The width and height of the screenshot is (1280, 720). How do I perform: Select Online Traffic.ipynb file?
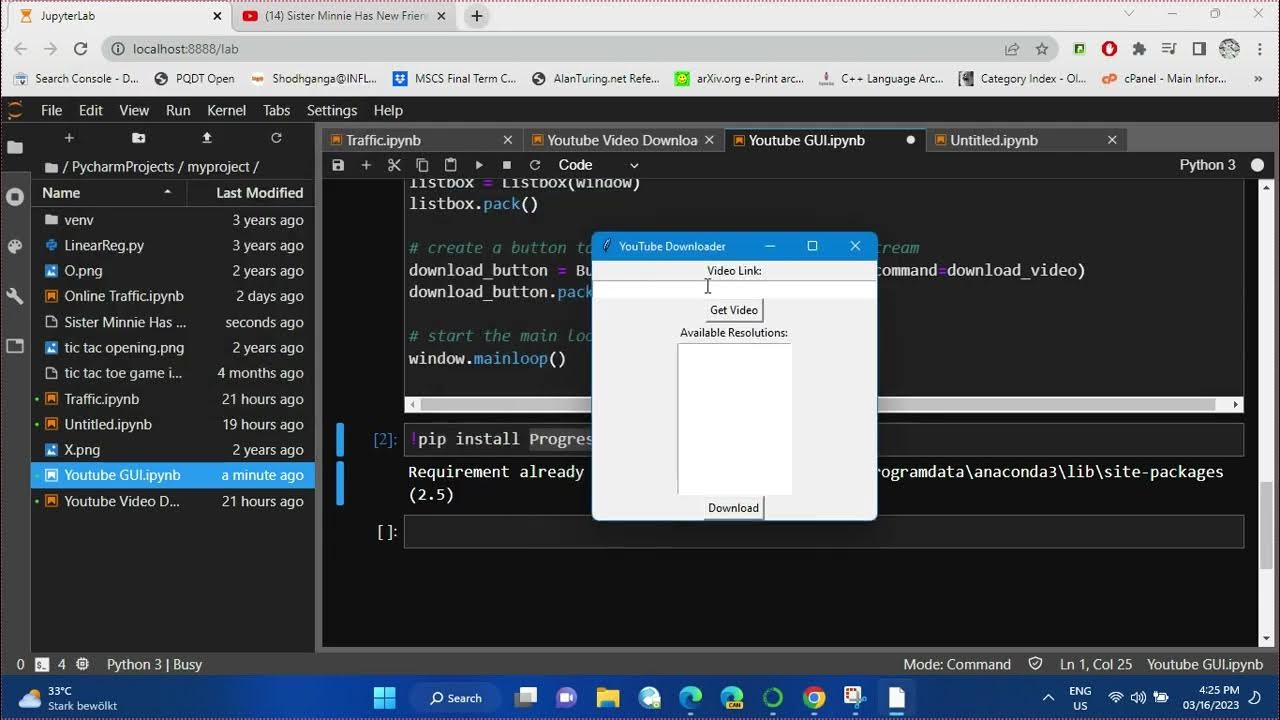[x=173, y=296]
